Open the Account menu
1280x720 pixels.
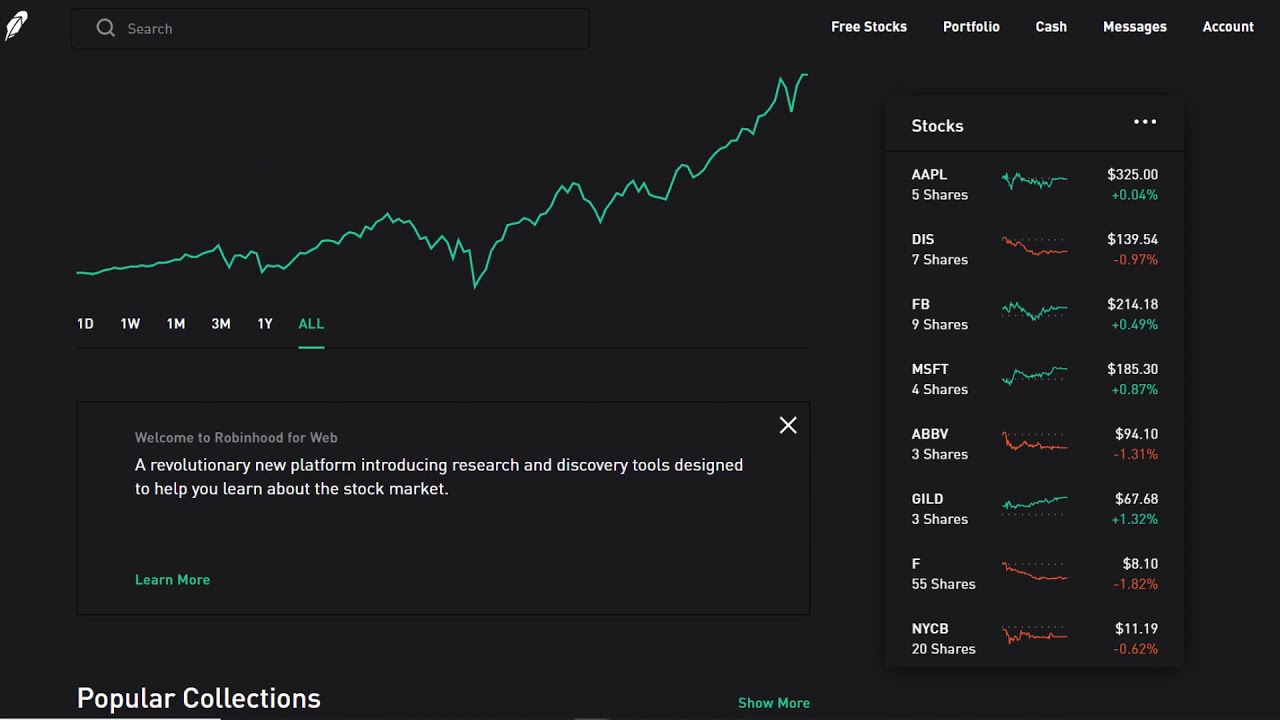pyautogui.click(x=1228, y=27)
